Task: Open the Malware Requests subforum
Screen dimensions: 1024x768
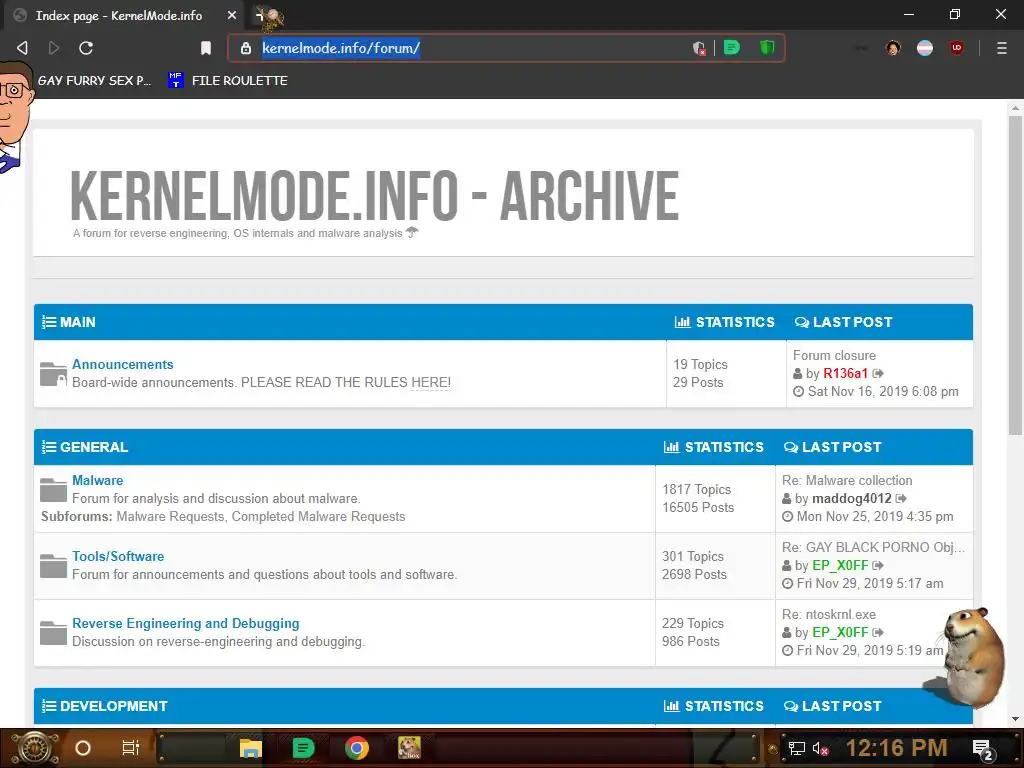Action: tap(170, 516)
